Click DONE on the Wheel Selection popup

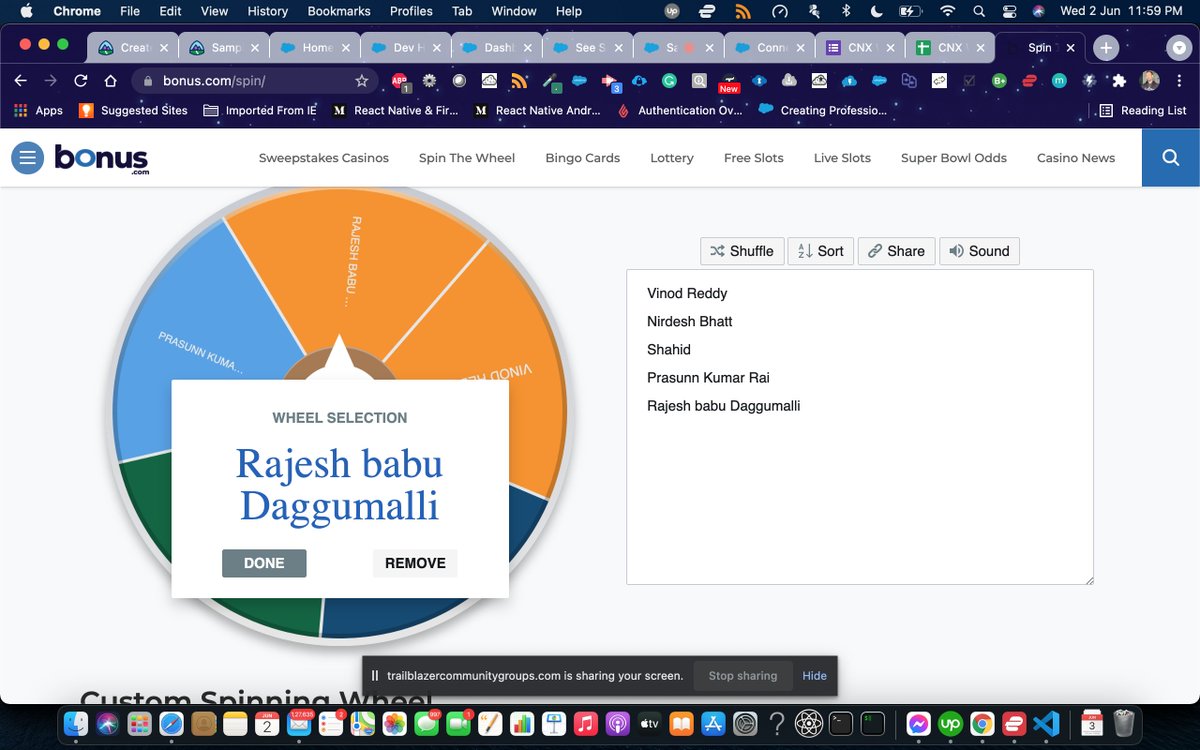(x=264, y=563)
